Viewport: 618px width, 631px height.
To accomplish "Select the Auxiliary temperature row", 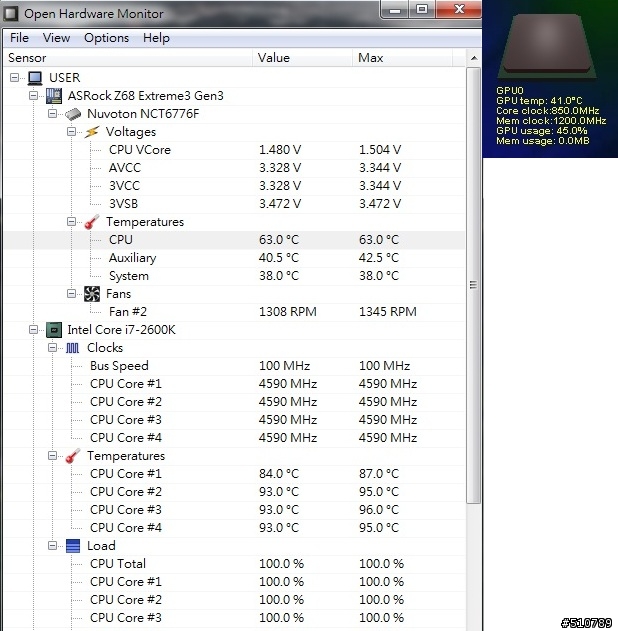I will (x=235, y=258).
